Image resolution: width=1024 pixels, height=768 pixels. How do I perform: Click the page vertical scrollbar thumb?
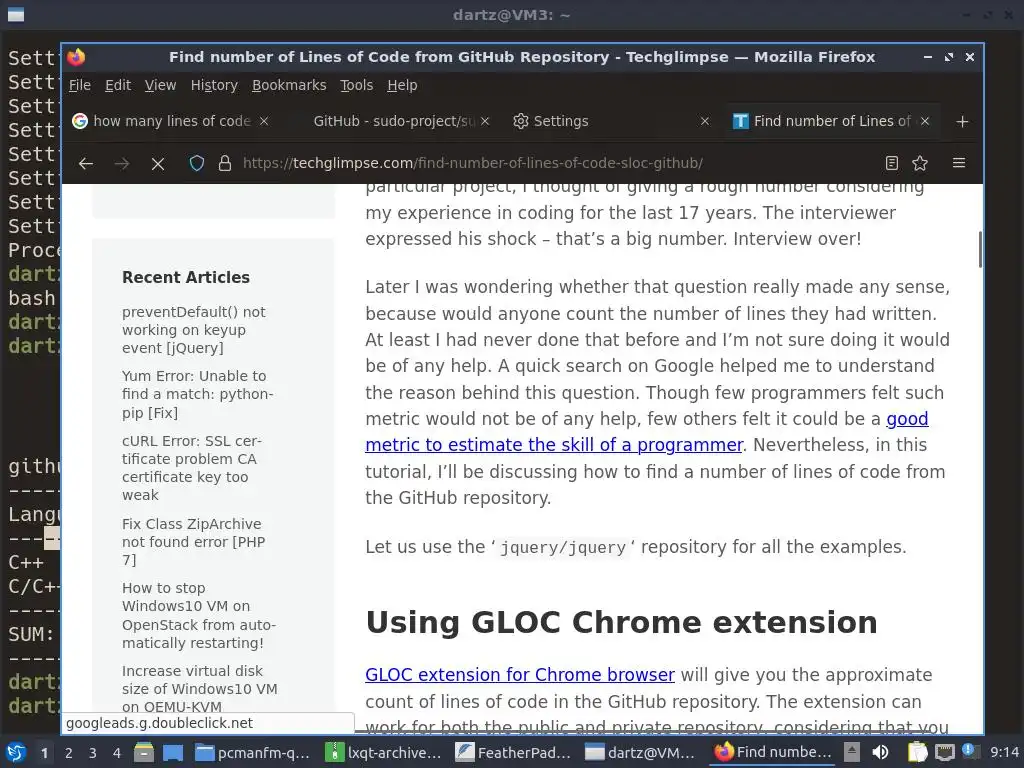[x=980, y=249]
